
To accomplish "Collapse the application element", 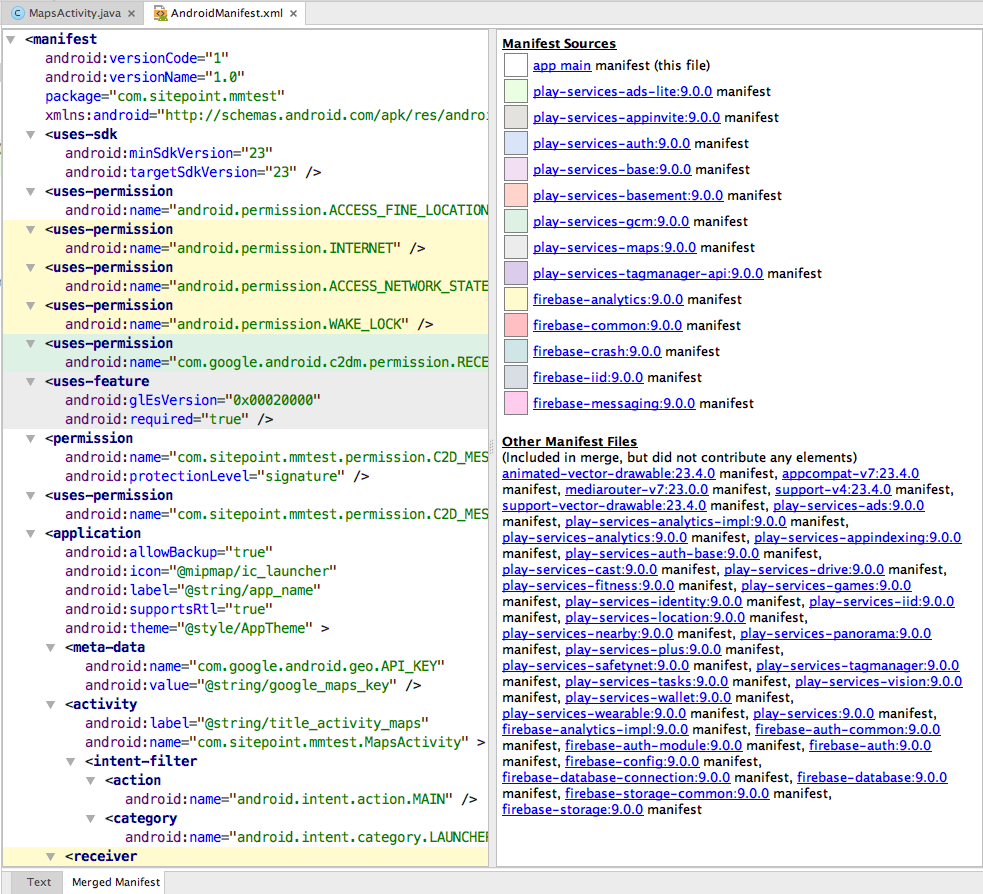I will 31,534.
